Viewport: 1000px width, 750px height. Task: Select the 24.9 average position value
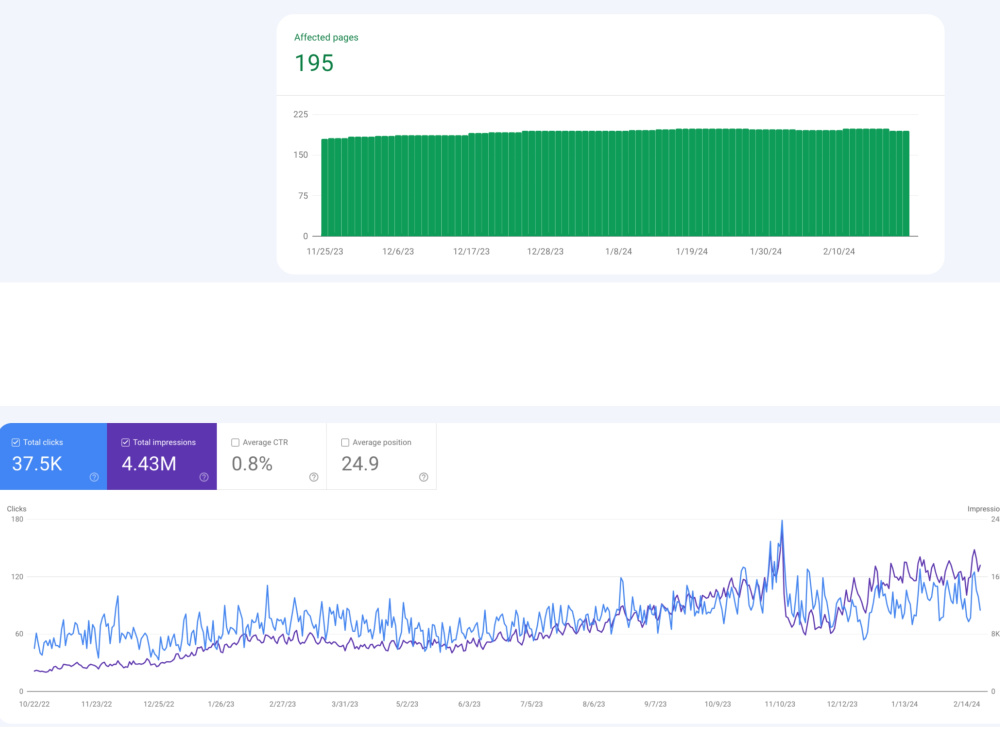pyautogui.click(x=360, y=464)
